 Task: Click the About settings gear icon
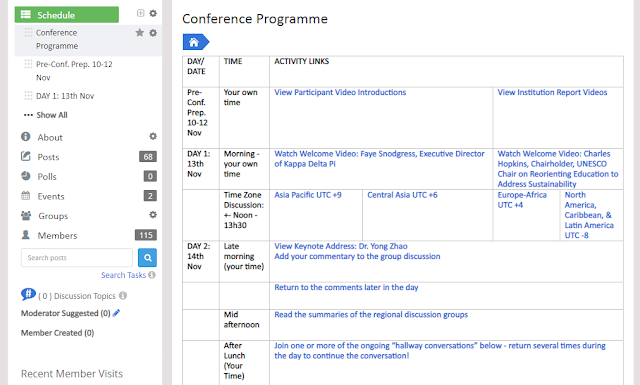pos(153,136)
